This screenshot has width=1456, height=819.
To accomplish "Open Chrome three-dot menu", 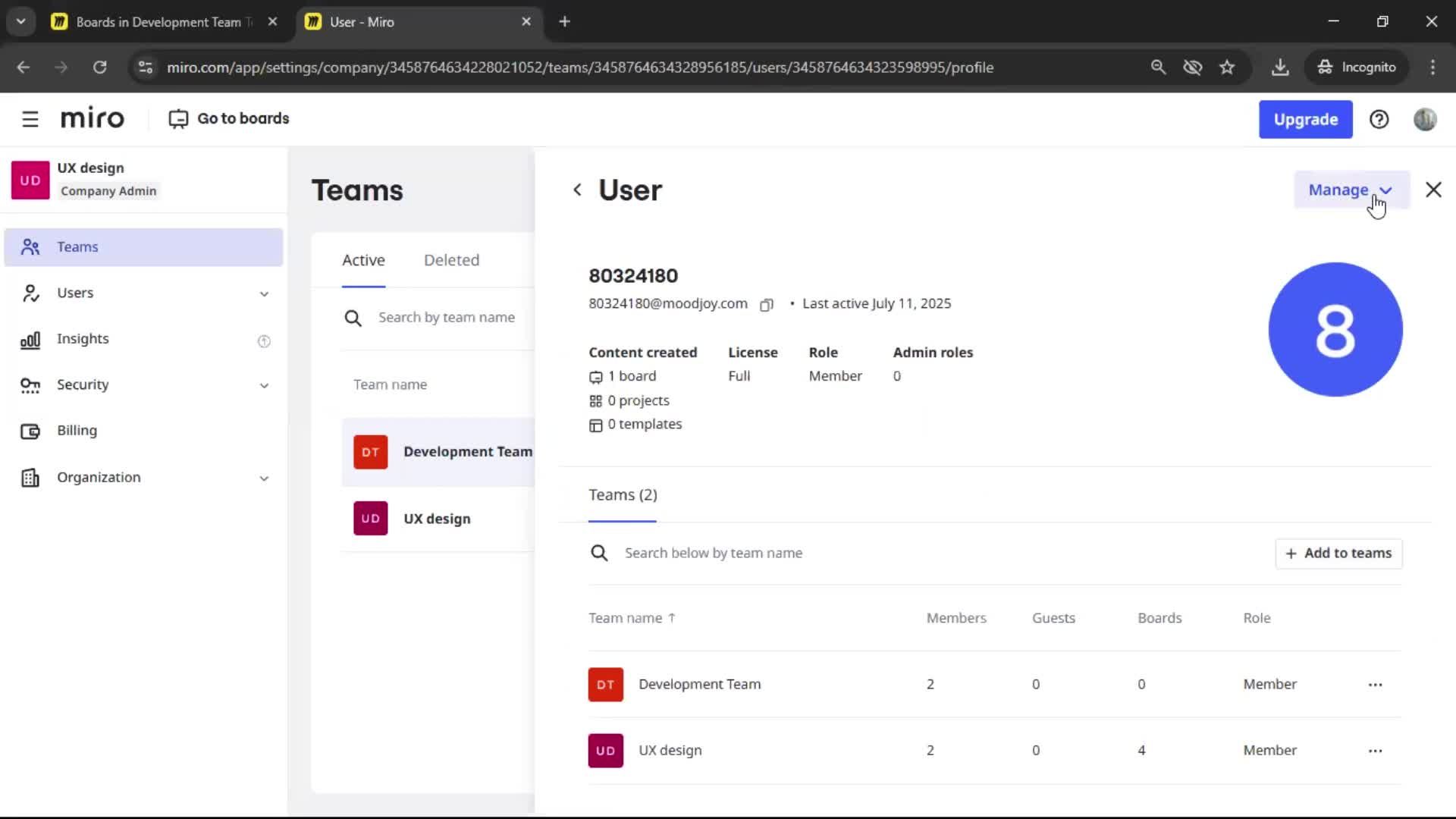I will 1432,67.
